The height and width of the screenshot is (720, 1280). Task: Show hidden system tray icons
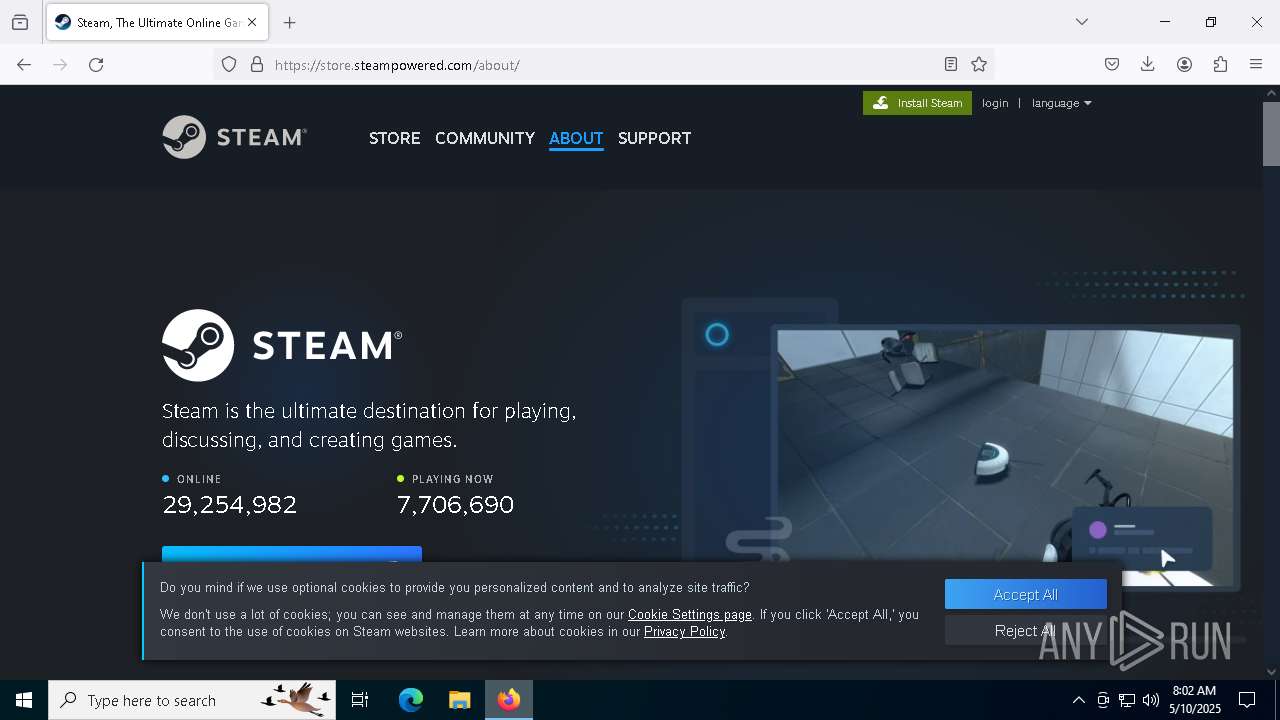tap(1078, 700)
